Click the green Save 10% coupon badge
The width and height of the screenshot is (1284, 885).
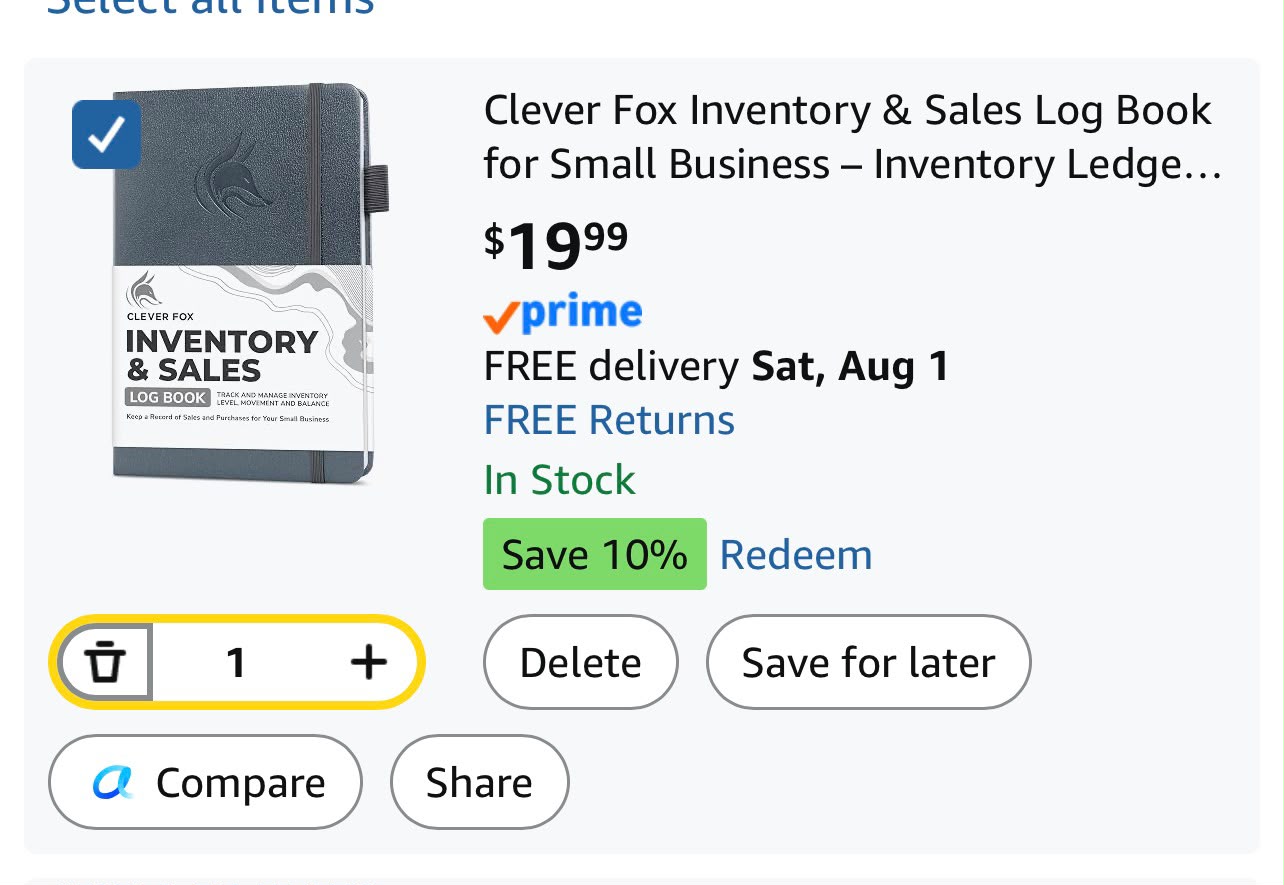coord(594,554)
